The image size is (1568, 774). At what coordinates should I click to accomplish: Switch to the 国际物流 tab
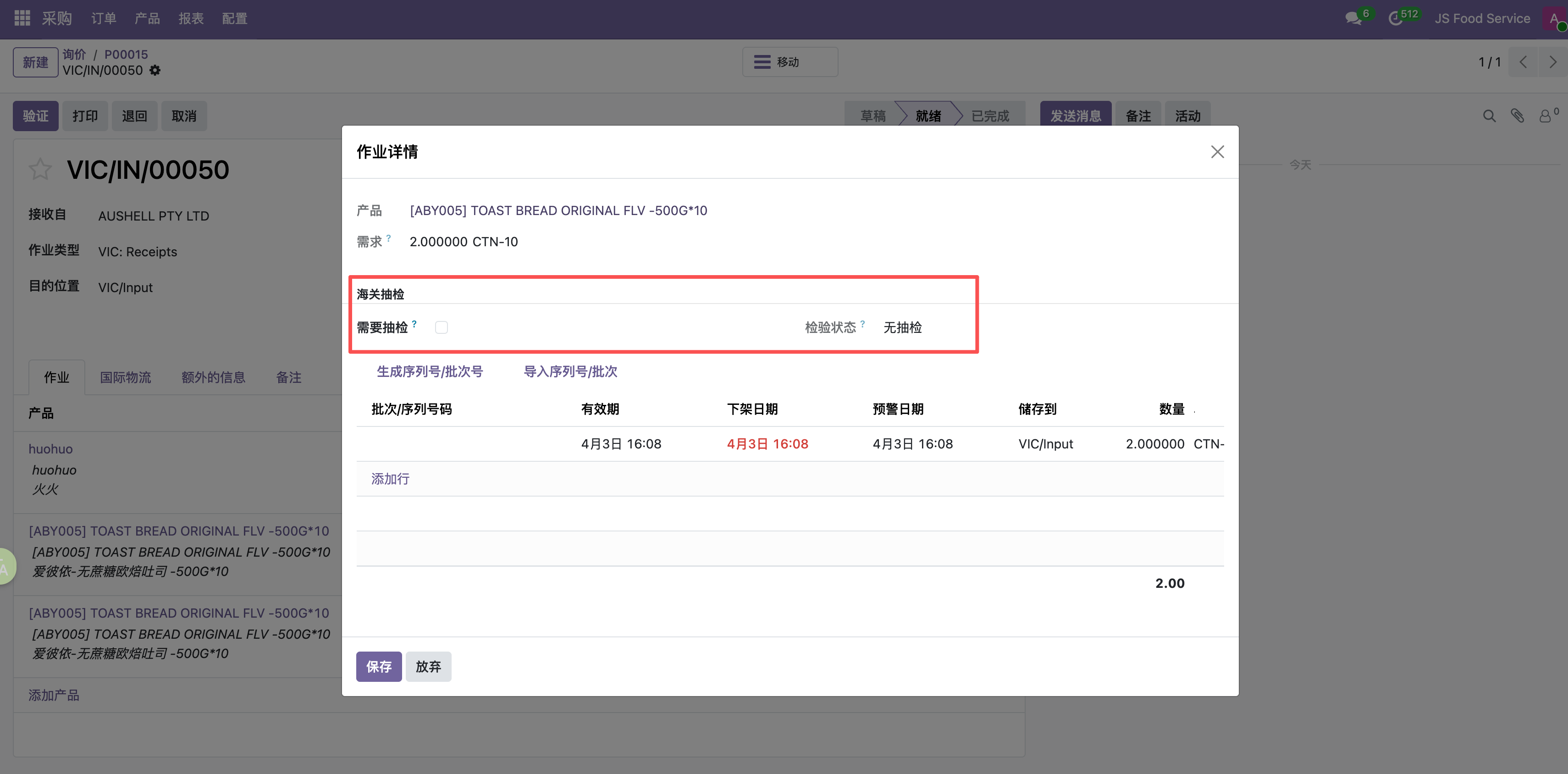click(125, 377)
